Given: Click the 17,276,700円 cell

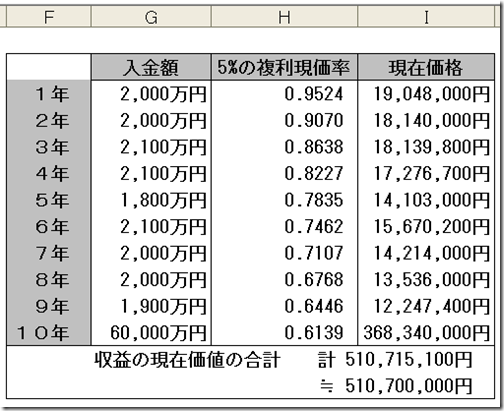Looking at the screenshot, I should [426, 173].
